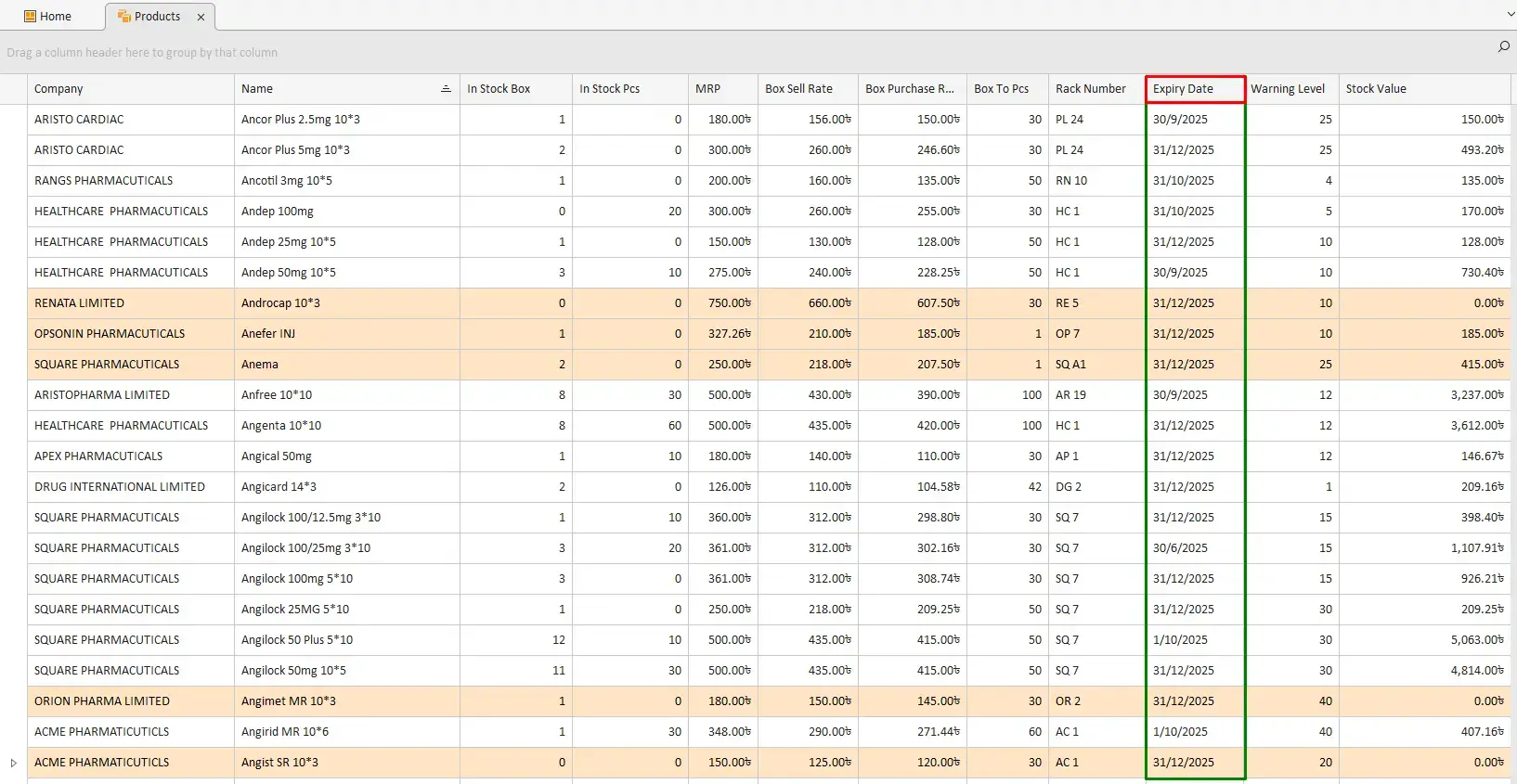Viewport: 1517px width, 784px height.
Task: Select the Angilock 50 Plus 5*10 cell
Action: pyautogui.click(x=347, y=640)
